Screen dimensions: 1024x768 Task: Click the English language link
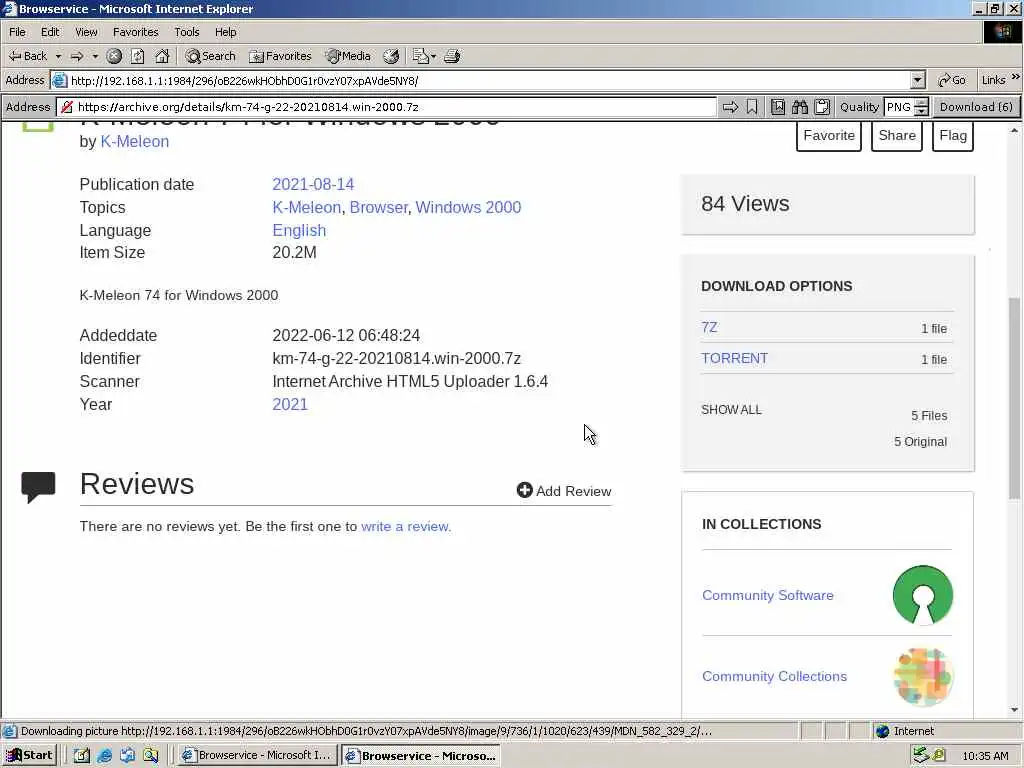(x=299, y=231)
